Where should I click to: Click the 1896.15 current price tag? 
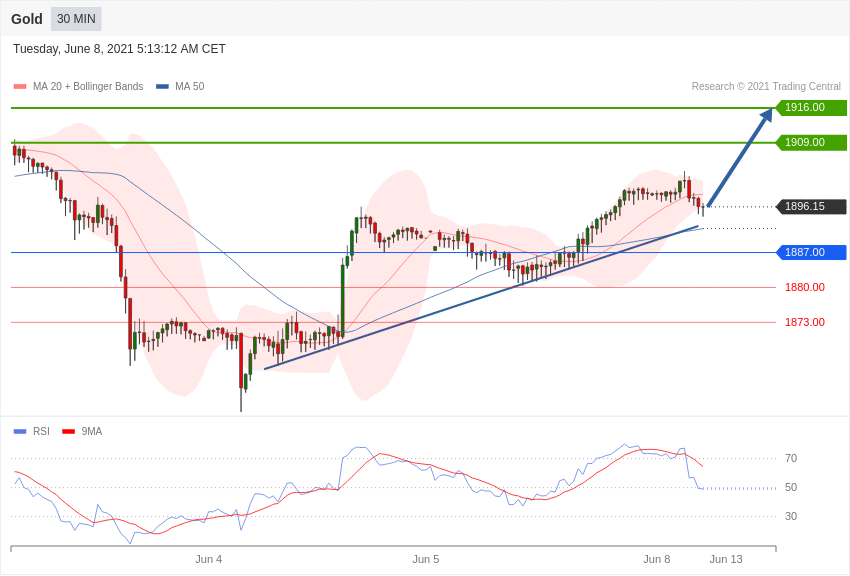tap(812, 206)
